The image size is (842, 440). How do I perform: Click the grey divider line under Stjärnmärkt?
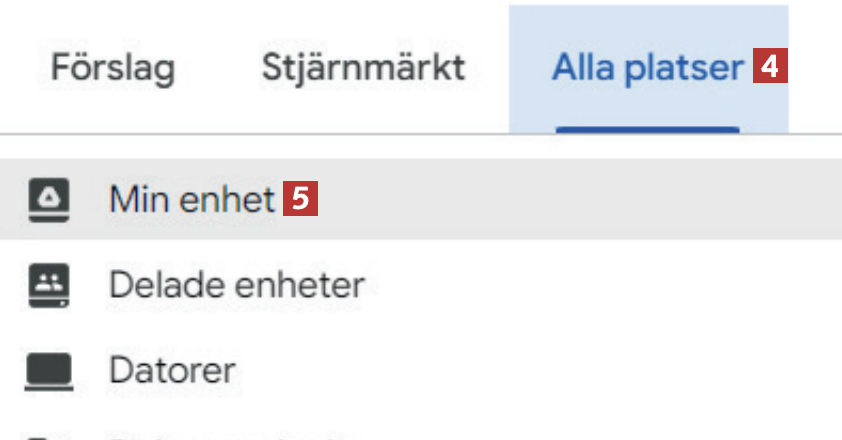pos(363,134)
